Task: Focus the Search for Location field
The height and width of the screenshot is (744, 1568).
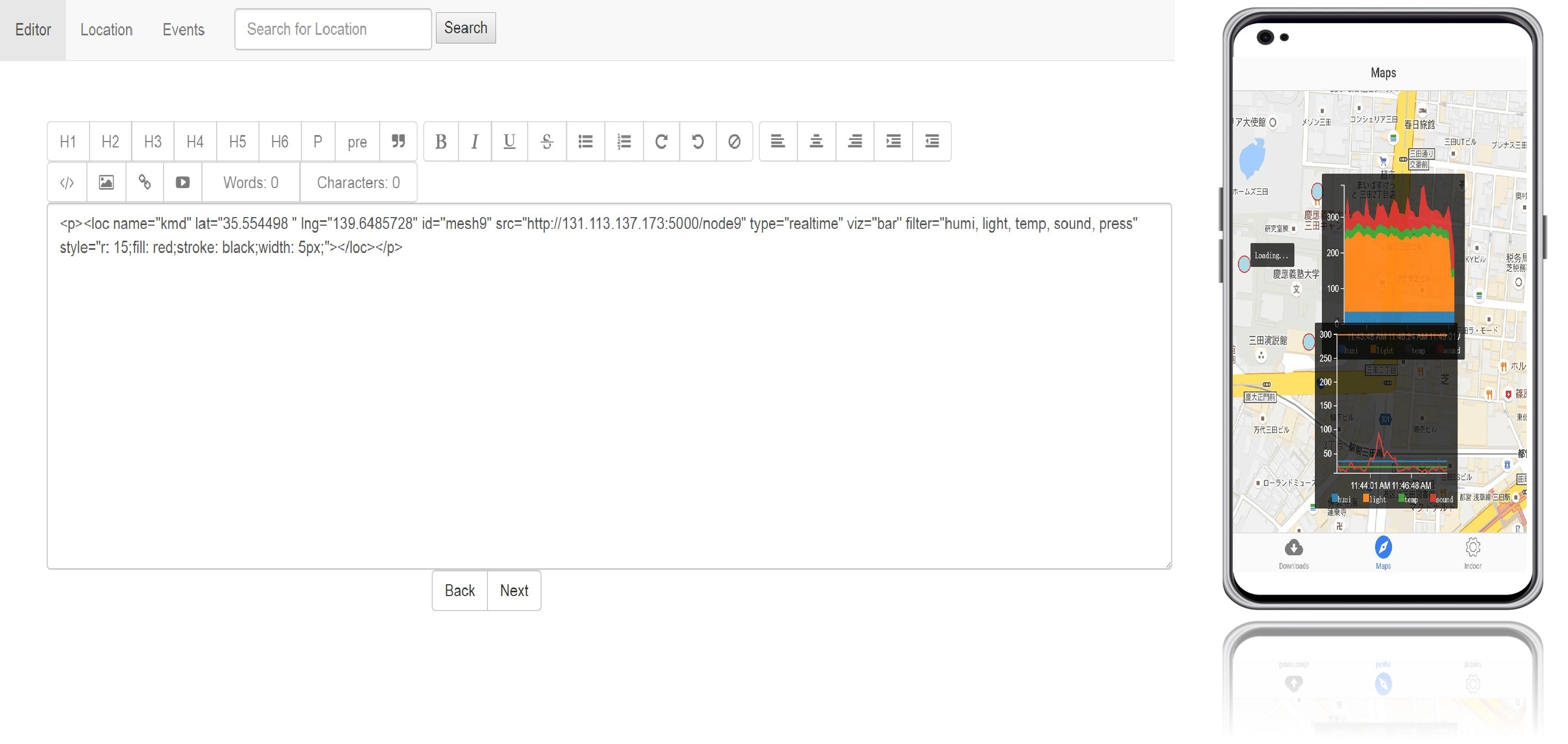Action: 333,29
